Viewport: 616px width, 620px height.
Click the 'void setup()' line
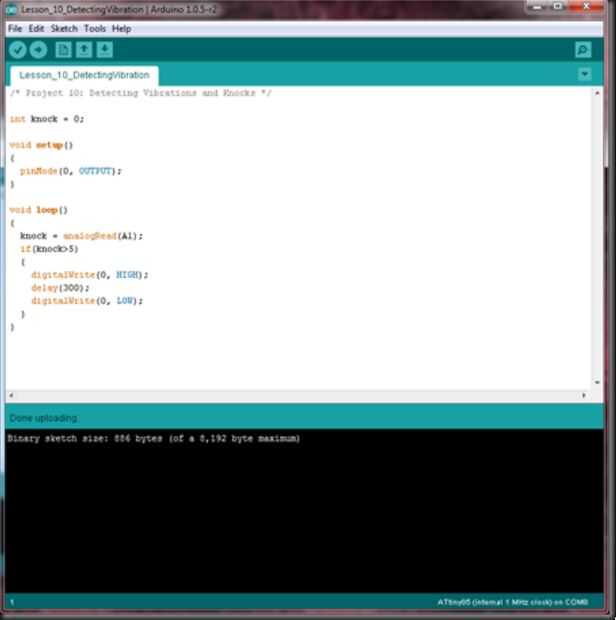pos(42,145)
